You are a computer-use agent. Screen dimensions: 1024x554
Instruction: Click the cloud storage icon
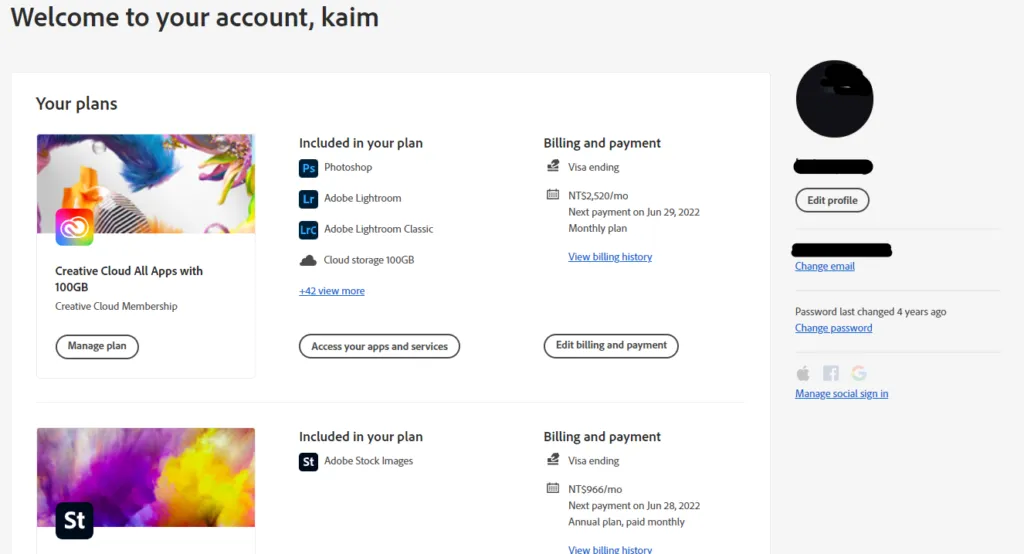click(308, 260)
